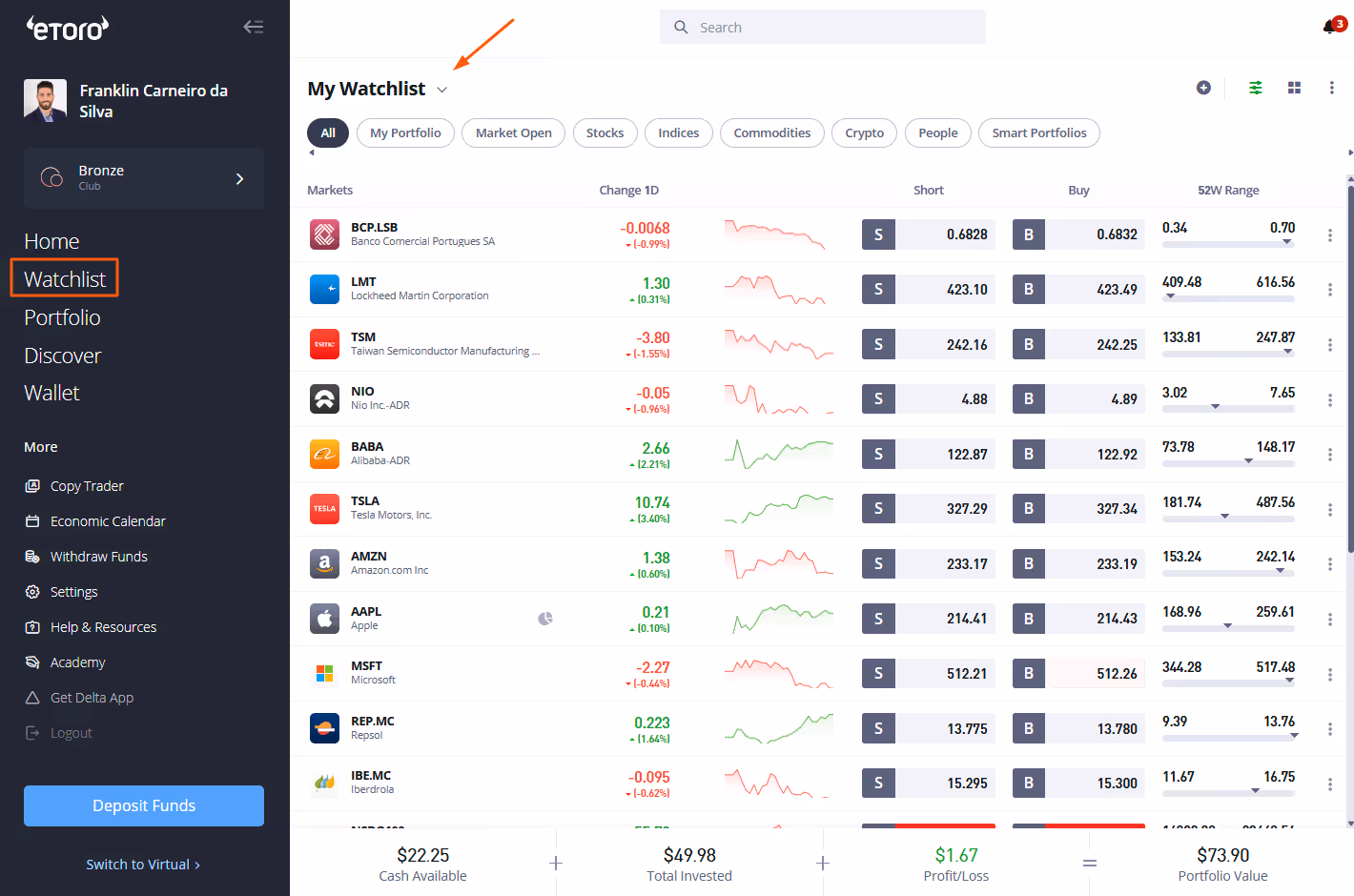Click the Tesla logo icon
The image size is (1354, 896).
click(x=324, y=508)
